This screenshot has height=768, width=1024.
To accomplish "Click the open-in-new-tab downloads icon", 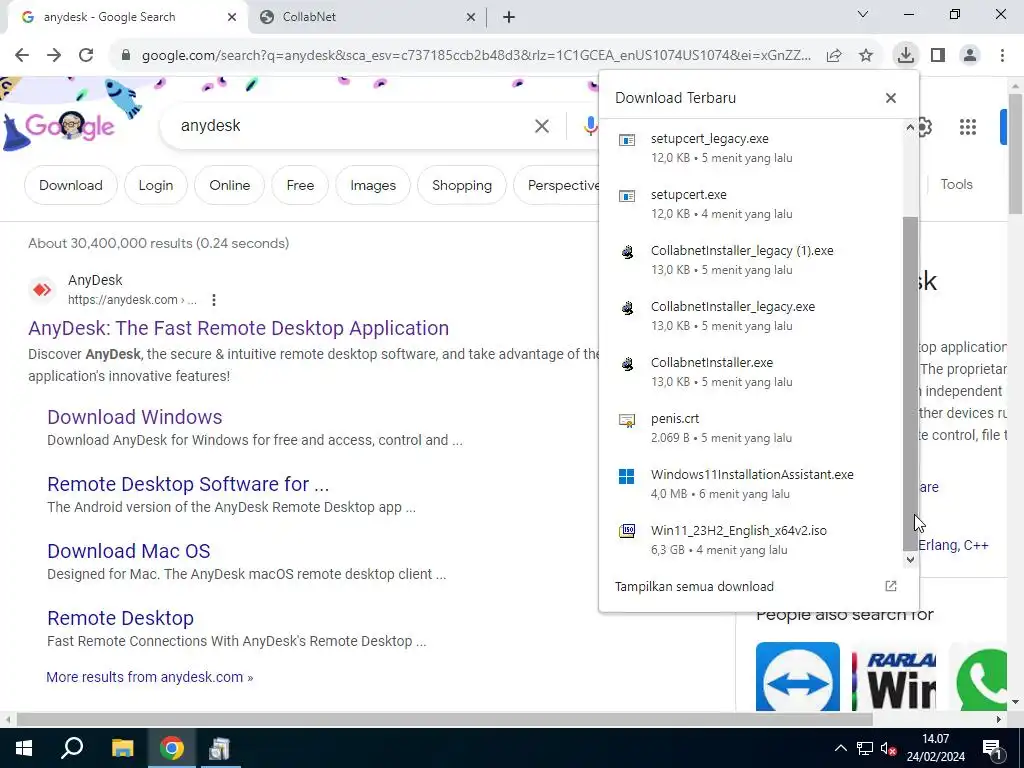I will (891, 586).
